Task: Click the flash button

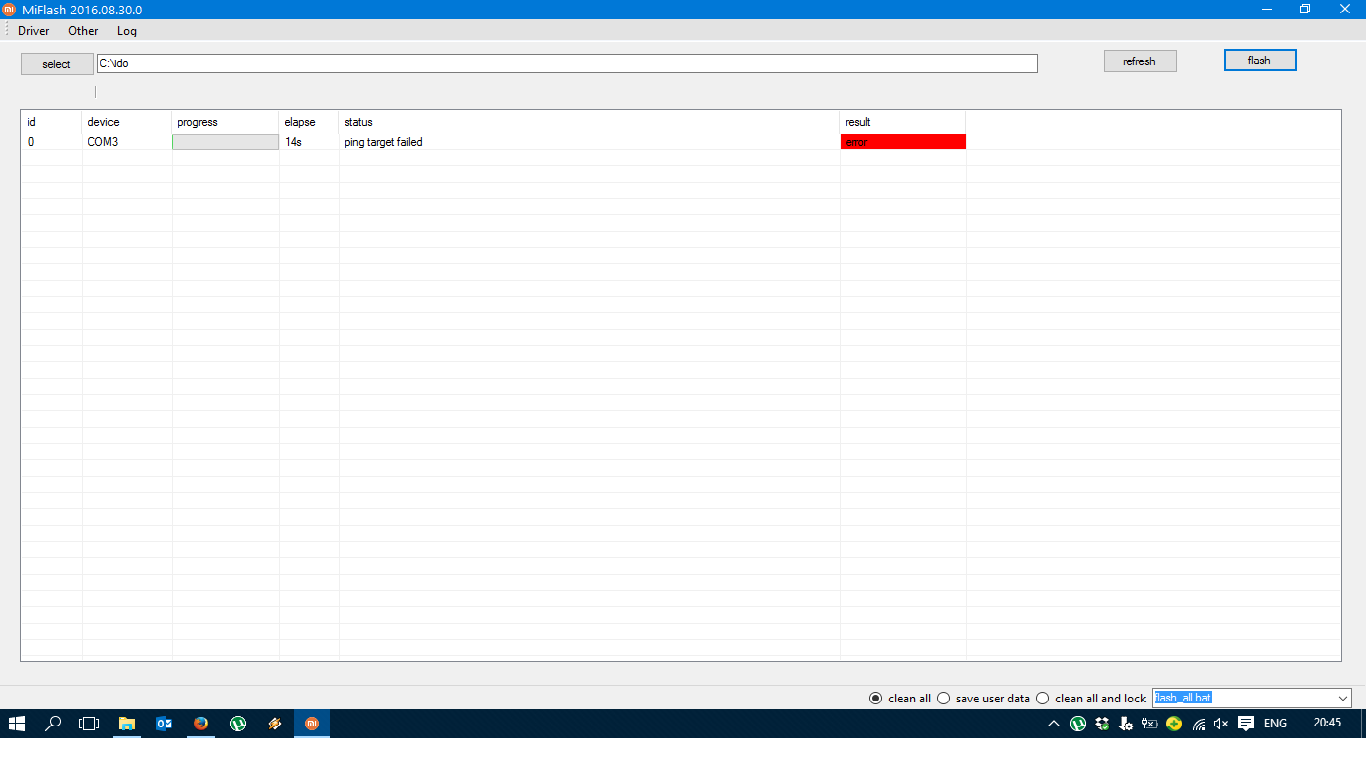Action: tap(1260, 60)
